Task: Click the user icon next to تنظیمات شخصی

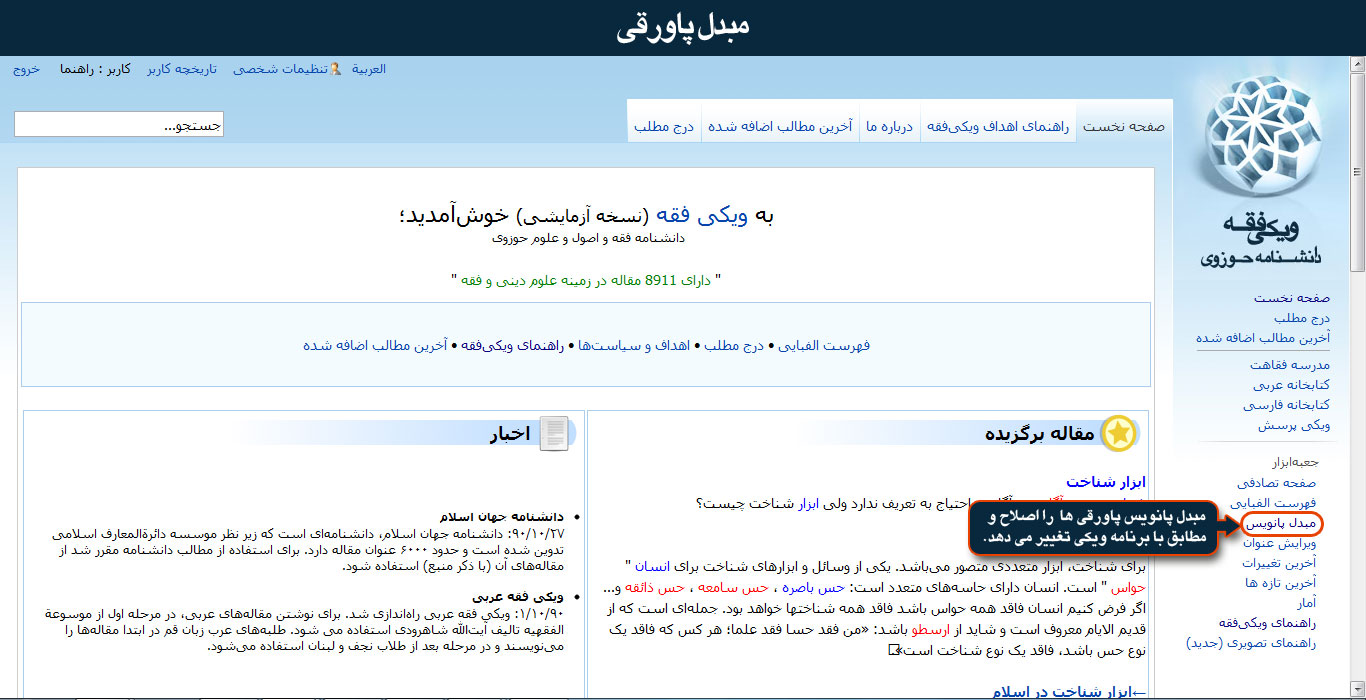Action: point(335,69)
